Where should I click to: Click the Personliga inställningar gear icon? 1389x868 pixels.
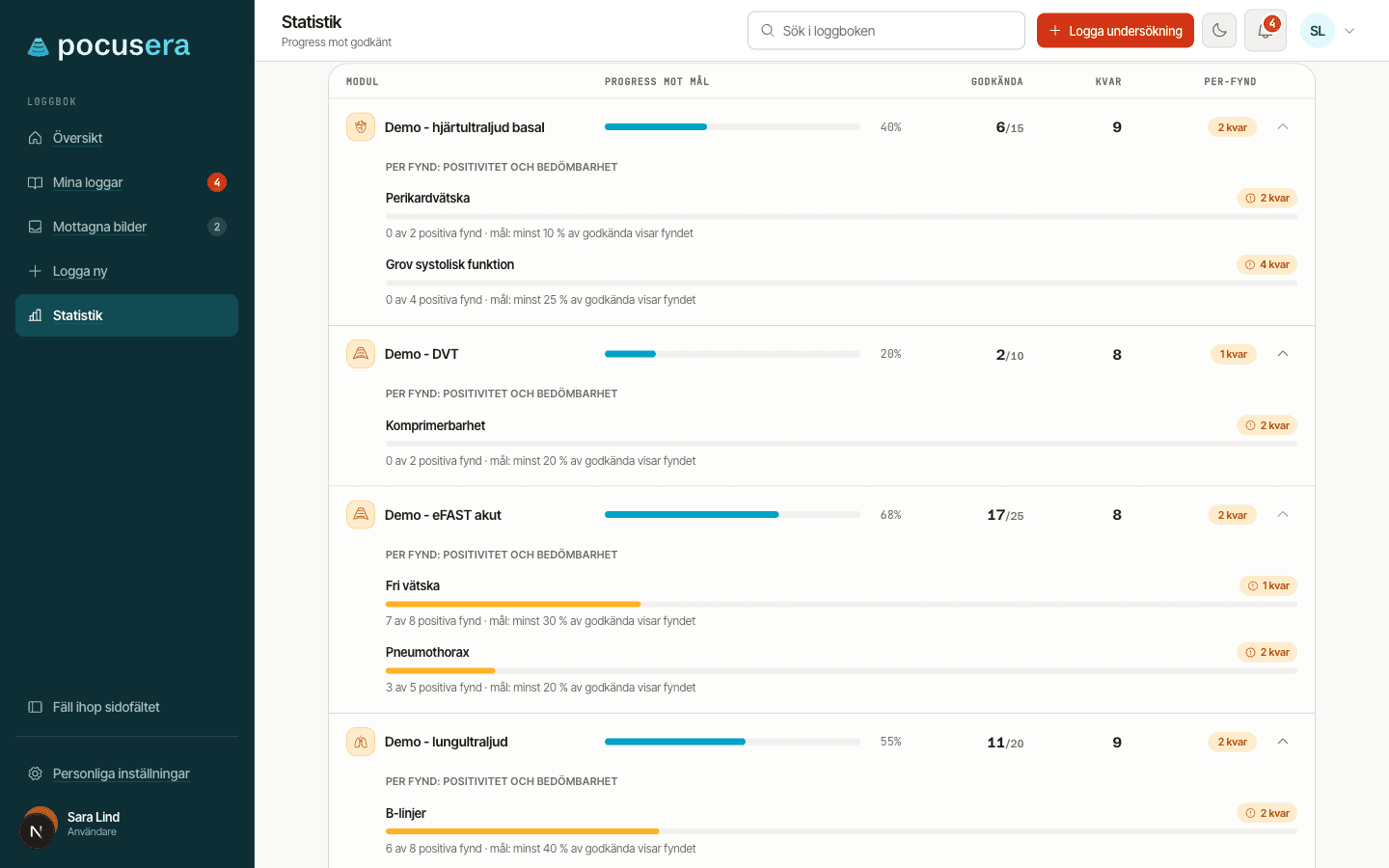tap(36, 773)
